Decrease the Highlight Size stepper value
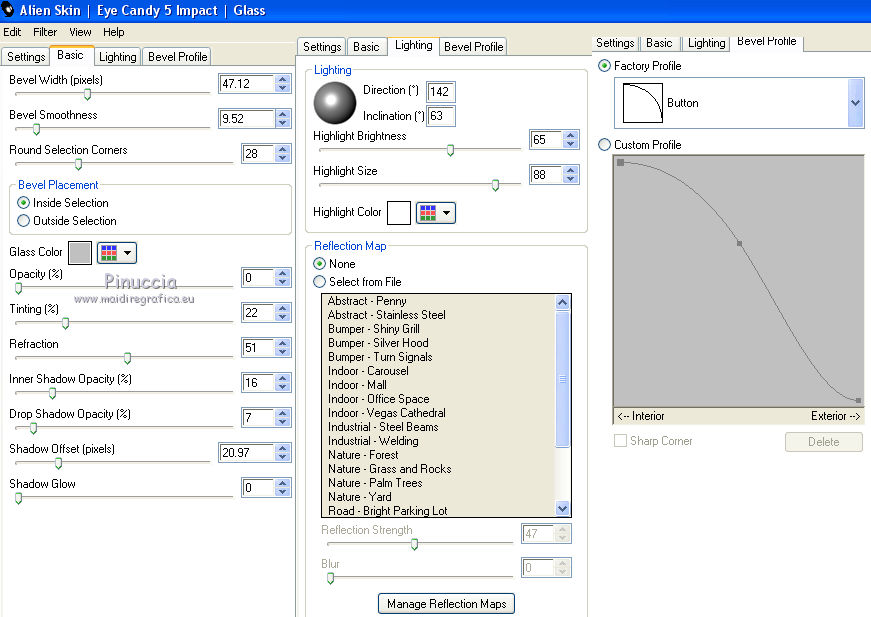The width and height of the screenshot is (871, 617). point(571,180)
